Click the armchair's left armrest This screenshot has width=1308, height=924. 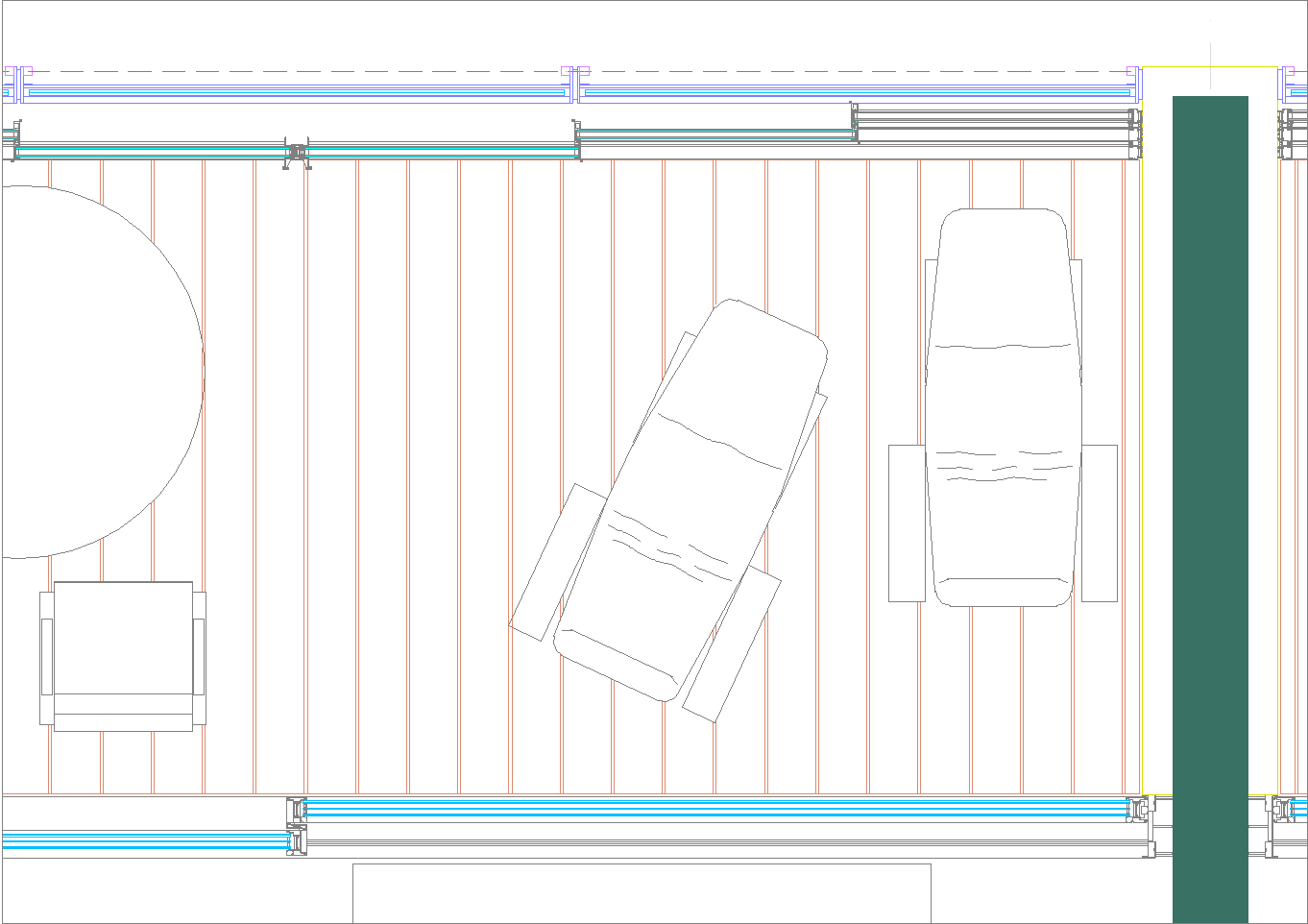tap(46, 657)
